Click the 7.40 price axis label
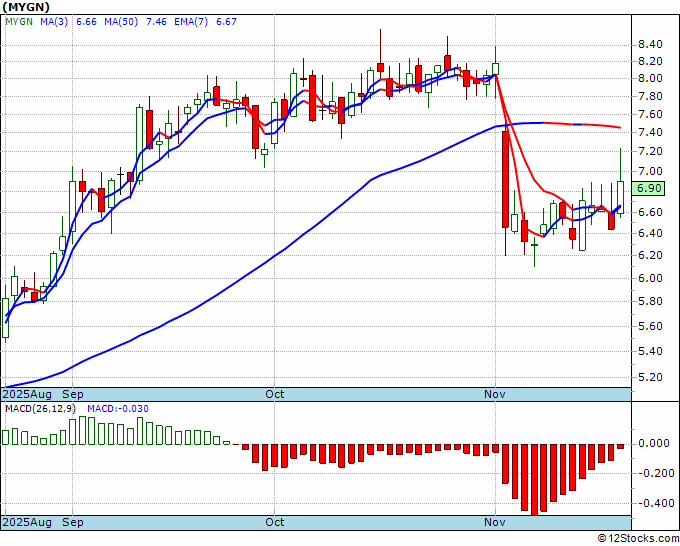The image size is (680, 546). point(650,132)
